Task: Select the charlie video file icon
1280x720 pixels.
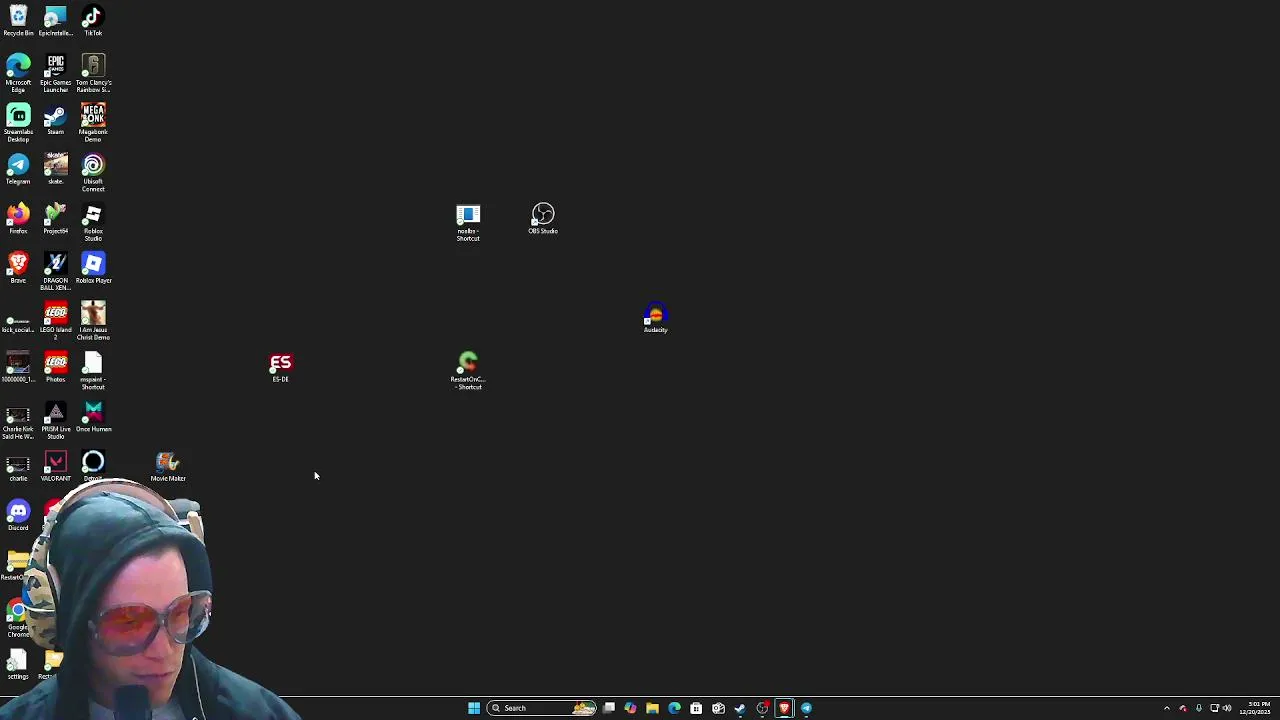Action: [x=18, y=468]
